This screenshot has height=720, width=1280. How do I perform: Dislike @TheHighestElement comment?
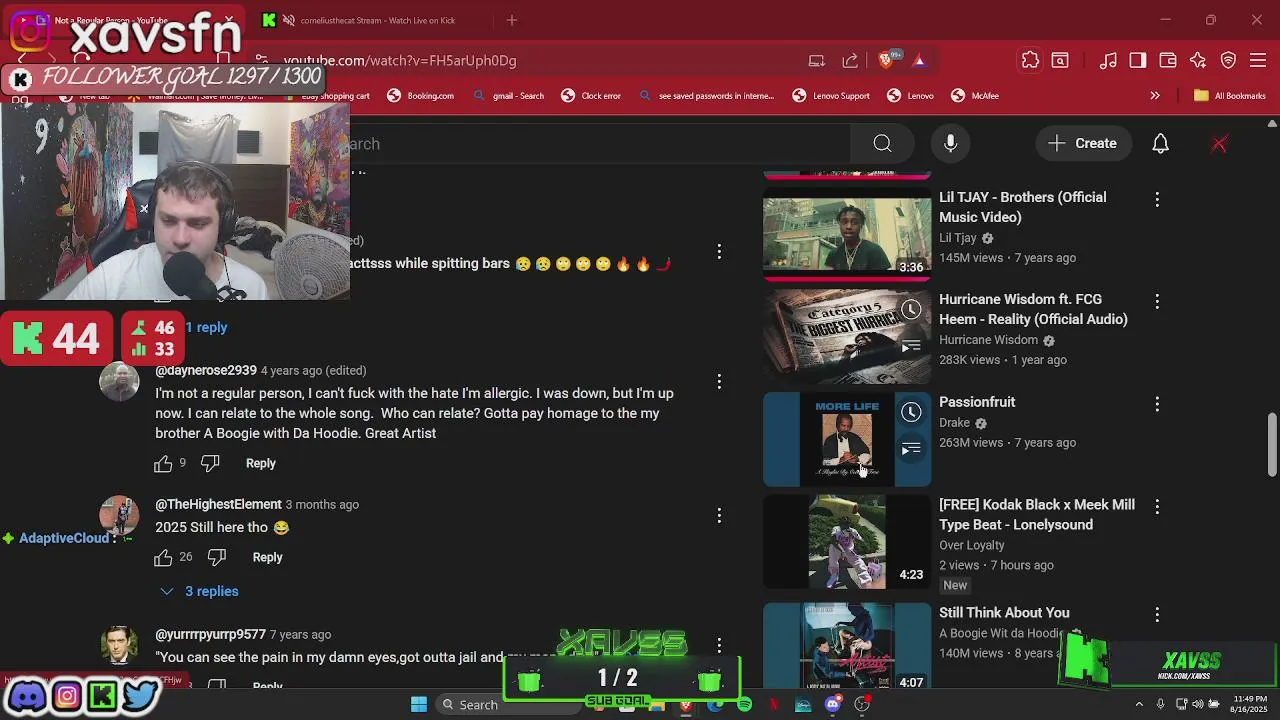(x=217, y=557)
